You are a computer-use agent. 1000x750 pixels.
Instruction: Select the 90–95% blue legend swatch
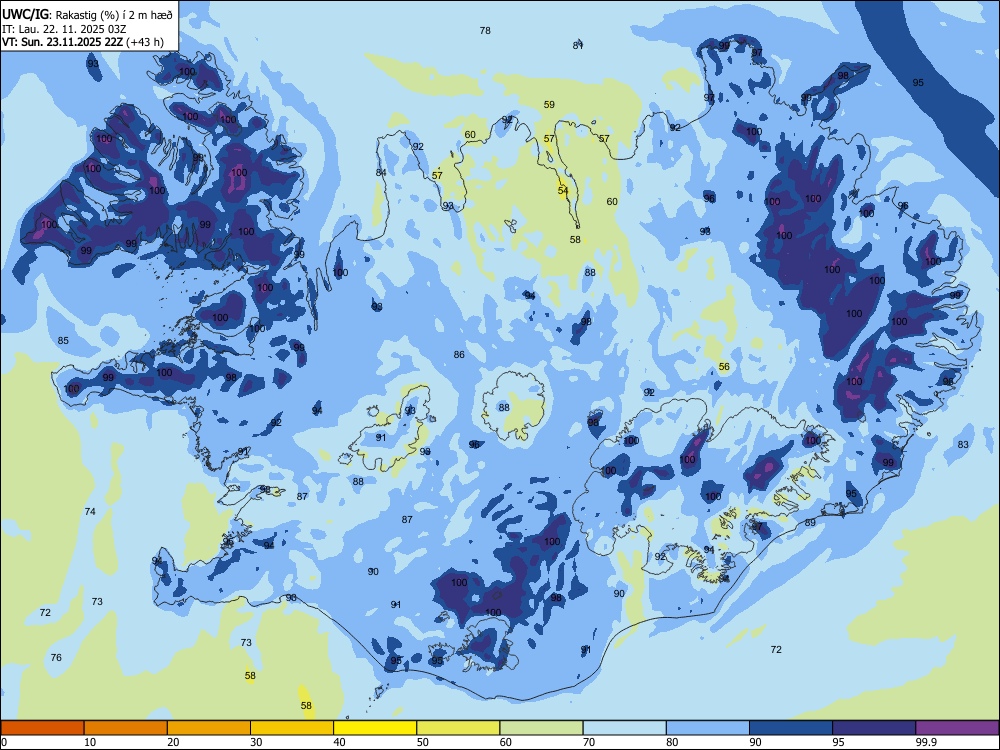click(x=791, y=728)
